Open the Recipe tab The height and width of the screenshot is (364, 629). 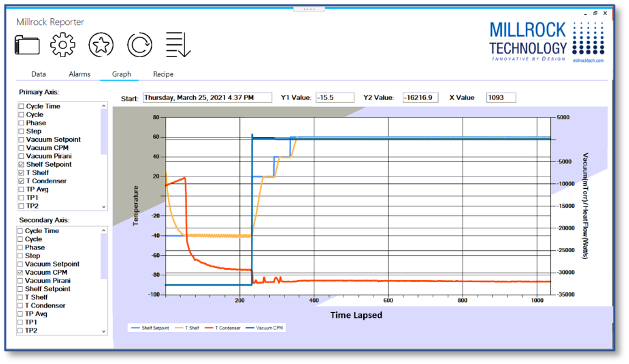coord(163,74)
